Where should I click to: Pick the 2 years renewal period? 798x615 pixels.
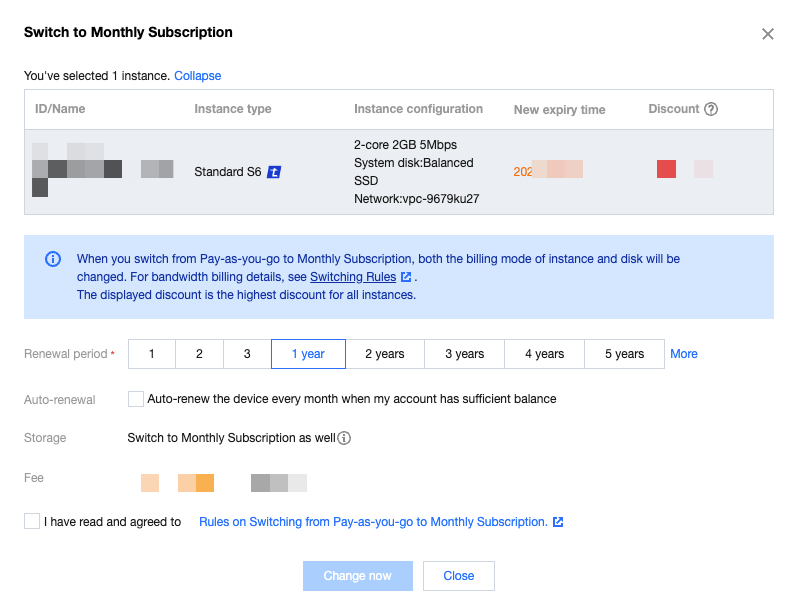pos(385,354)
